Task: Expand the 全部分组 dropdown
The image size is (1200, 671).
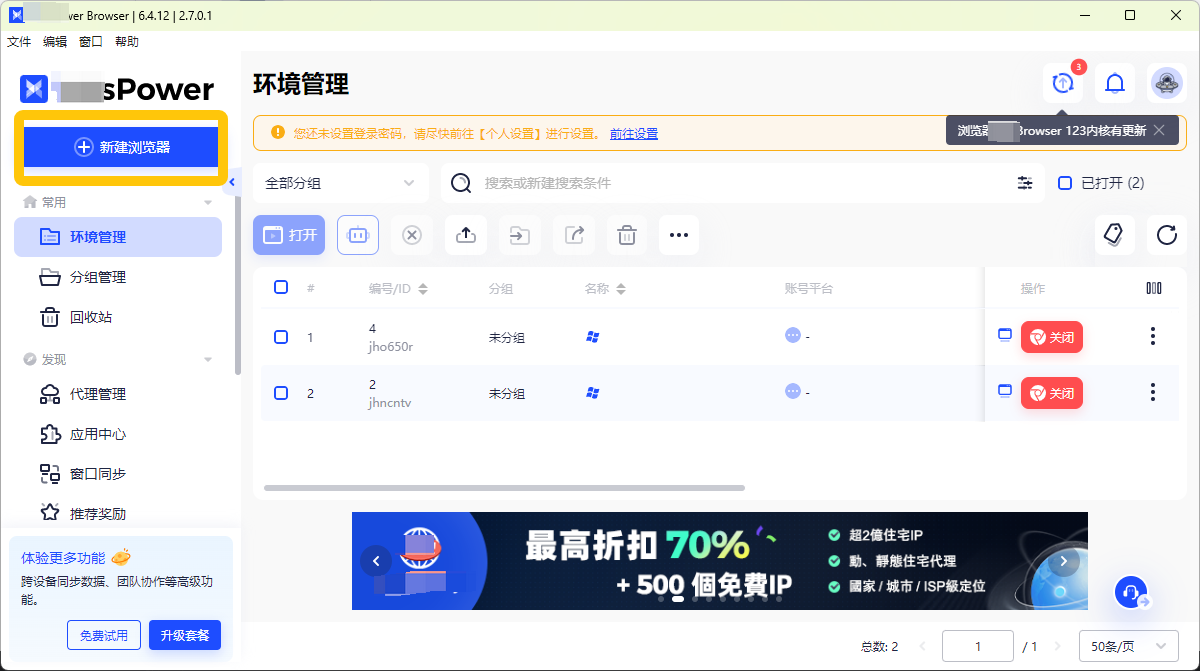Action: (340, 183)
